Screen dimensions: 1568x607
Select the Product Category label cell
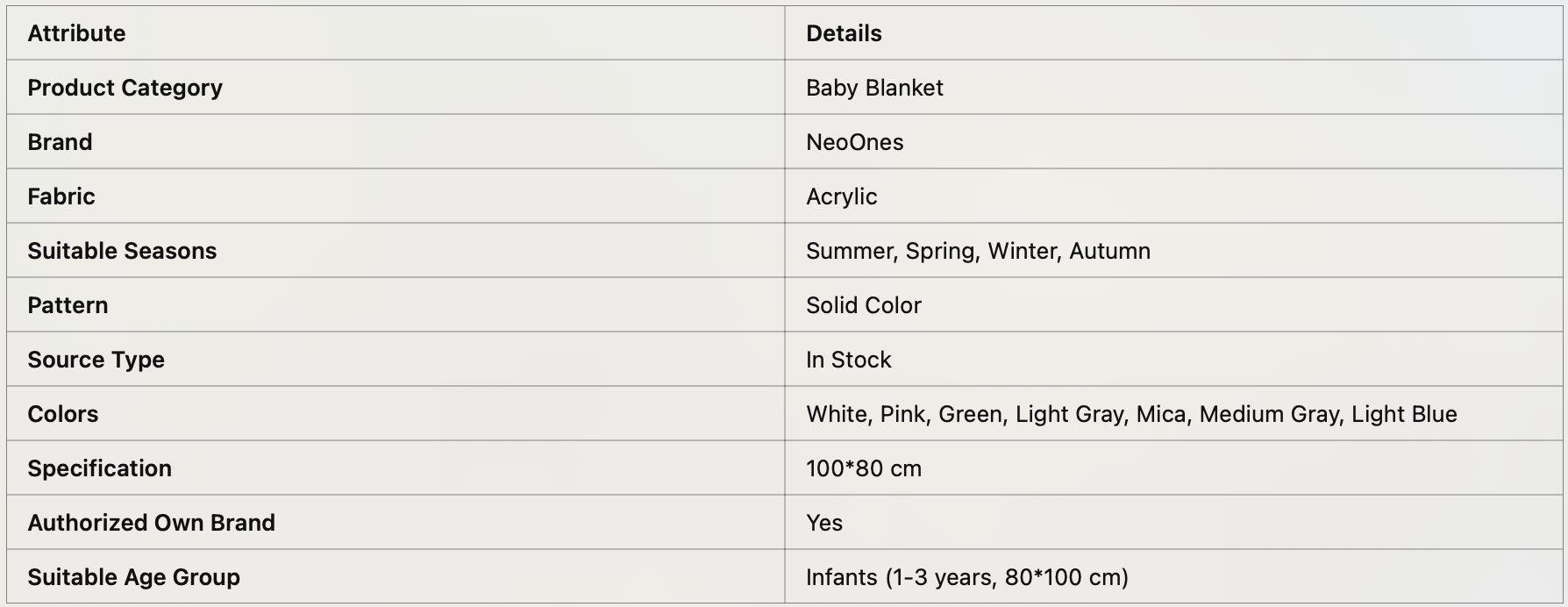pyautogui.click(x=125, y=88)
